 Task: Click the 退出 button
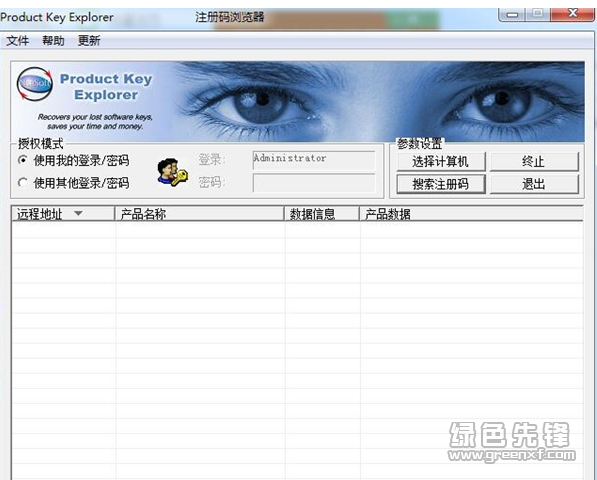coord(534,184)
